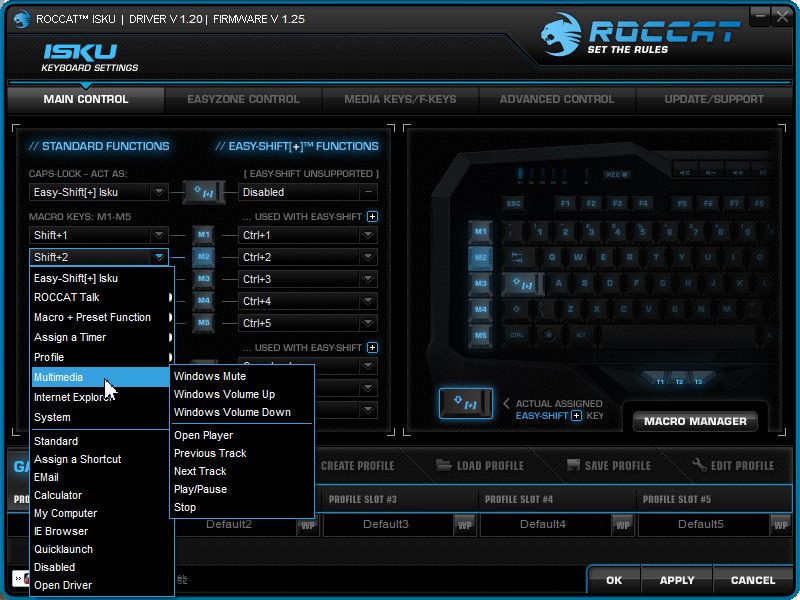Select Stop from Multimedia submenu
Screen dimensions: 800x600
click(242, 507)
